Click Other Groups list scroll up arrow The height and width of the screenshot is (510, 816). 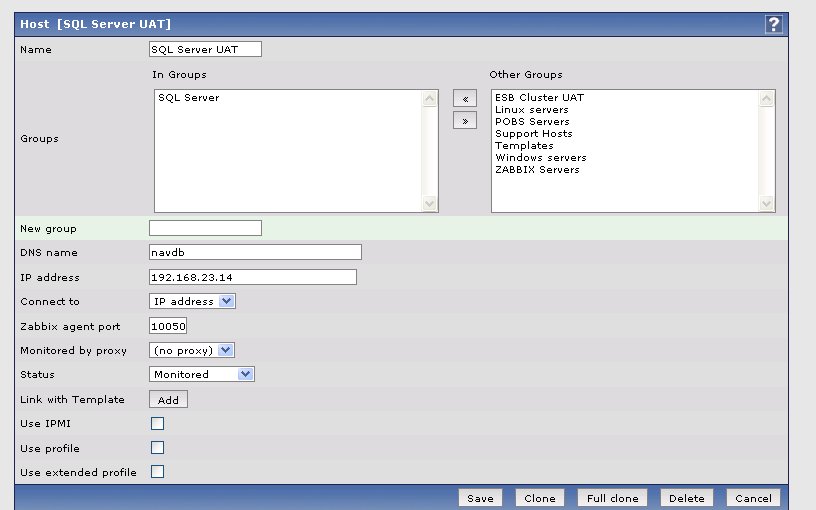click(767, 98)
